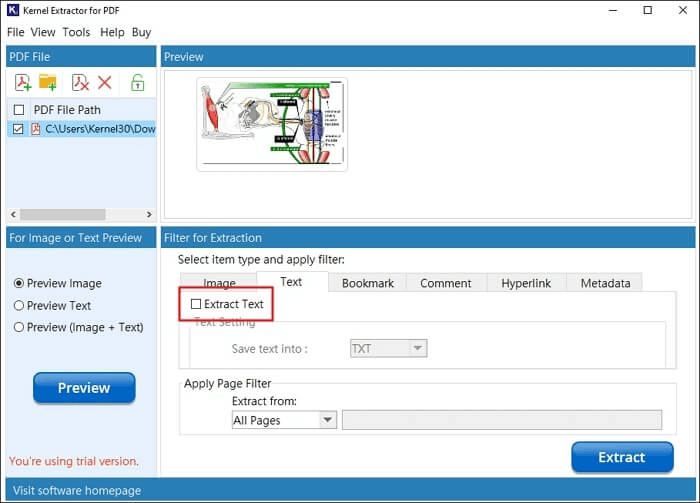Click the Remove selected PDF icon
The height and width of the screenshot is (503, 700).
(80, 83)
